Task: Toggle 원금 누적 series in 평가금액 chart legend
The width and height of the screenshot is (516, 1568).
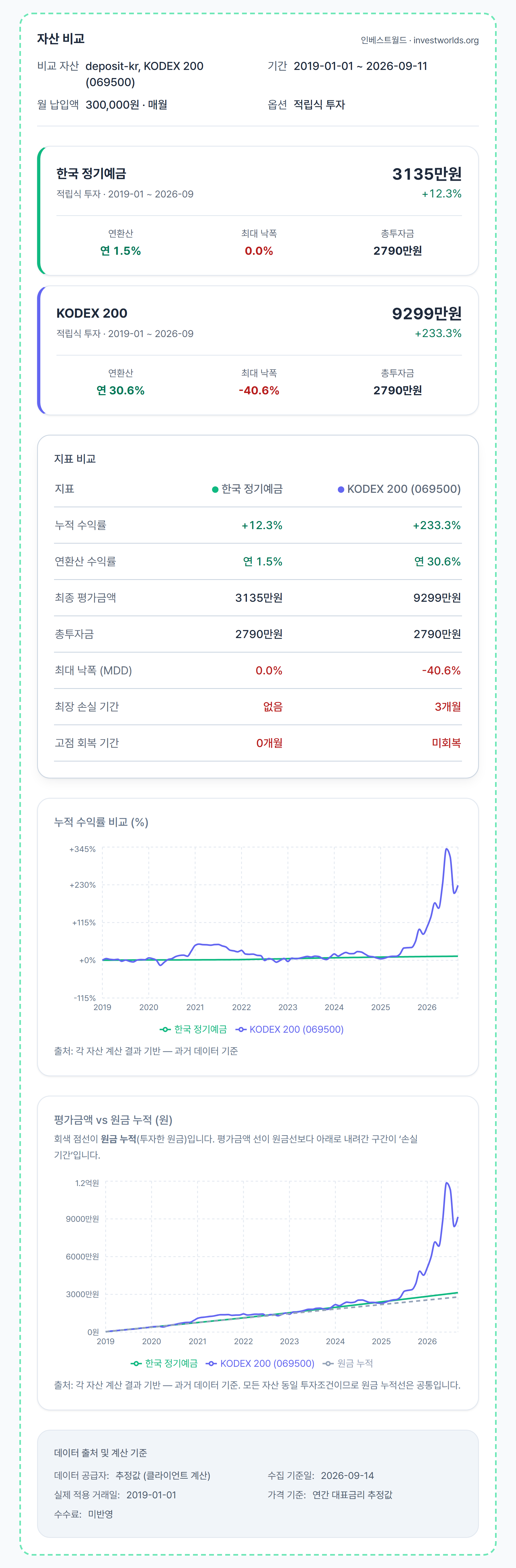Action: pos(348,1364)
